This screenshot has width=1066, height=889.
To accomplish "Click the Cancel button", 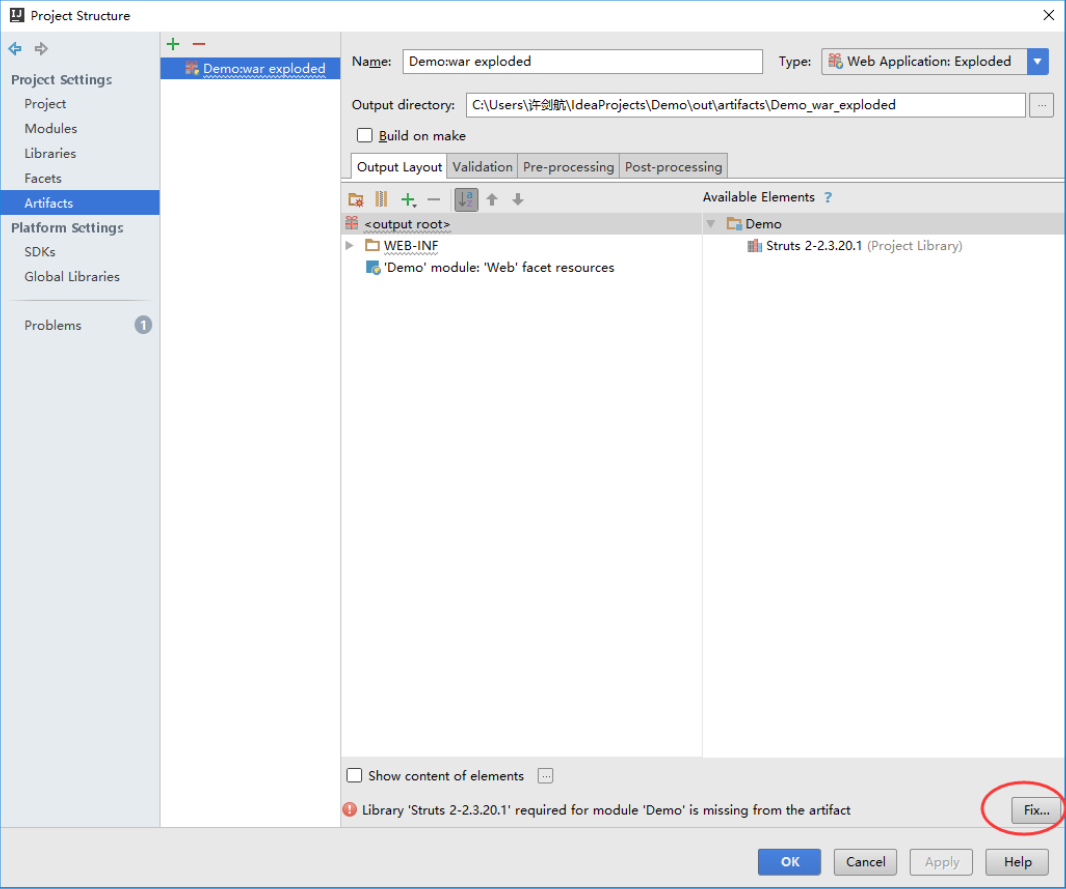I will (x=865, y=862).
